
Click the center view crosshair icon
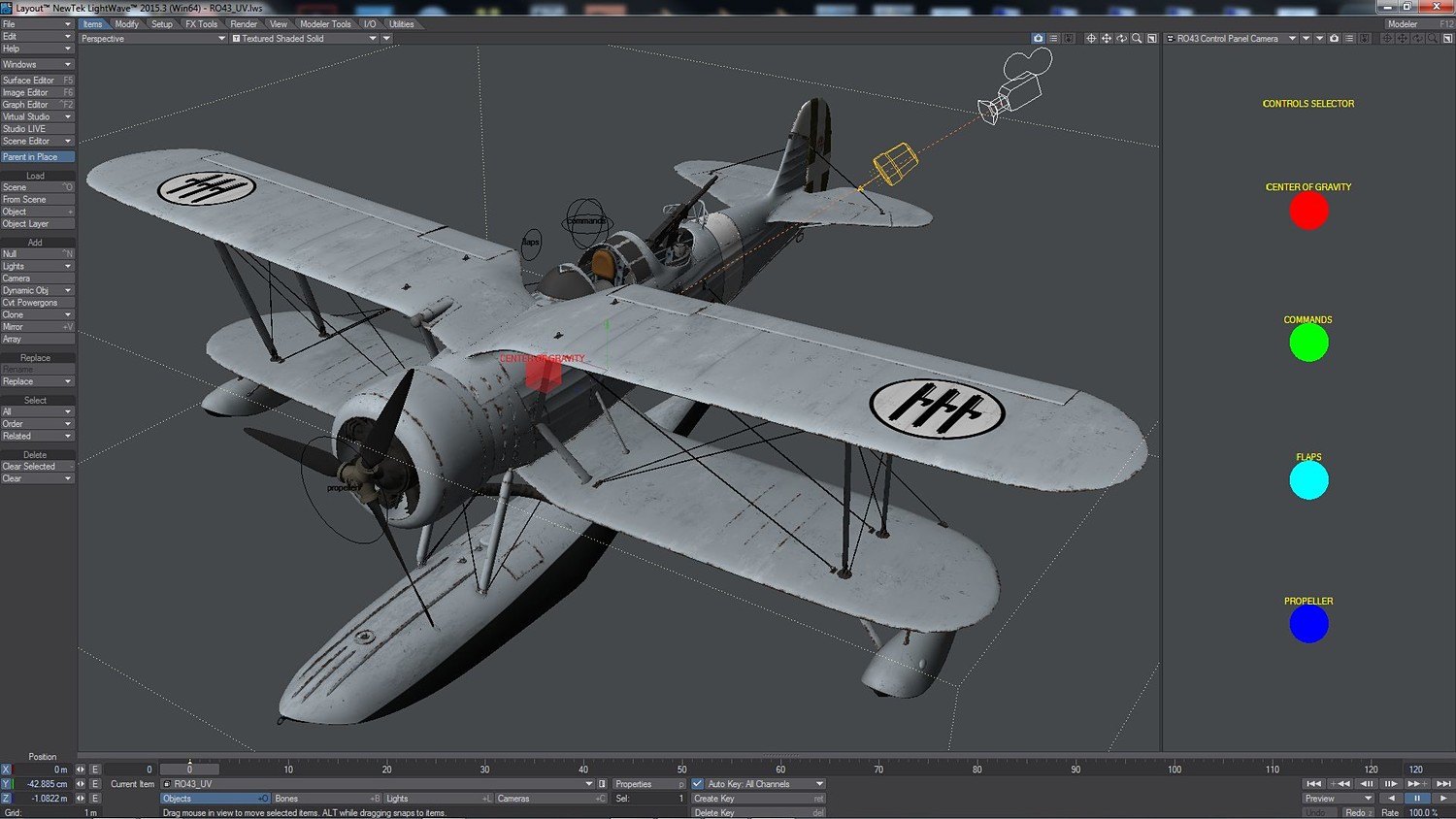pos(1090,39)
